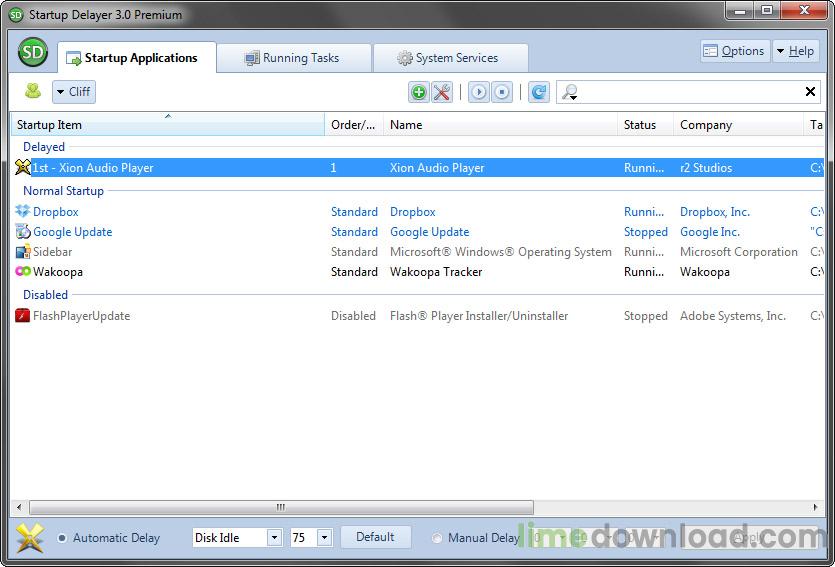Switch to the Running Tasks tab
Image resolution: width=835 pixels, height=567 pixels.
pyautogui.click(x=294, y=58)
